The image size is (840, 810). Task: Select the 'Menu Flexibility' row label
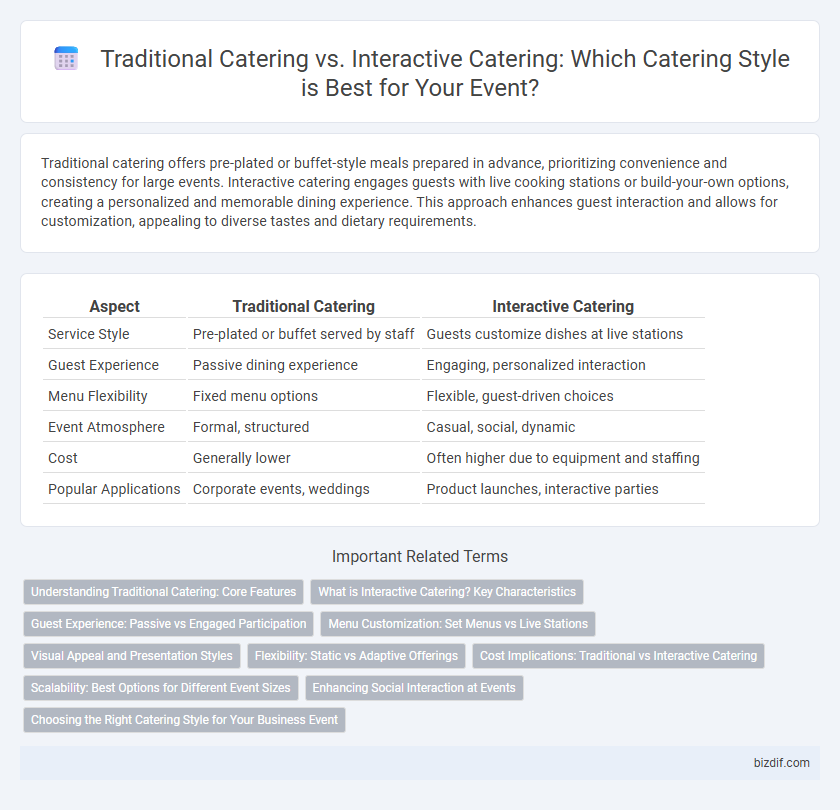[x=98, y=396]
